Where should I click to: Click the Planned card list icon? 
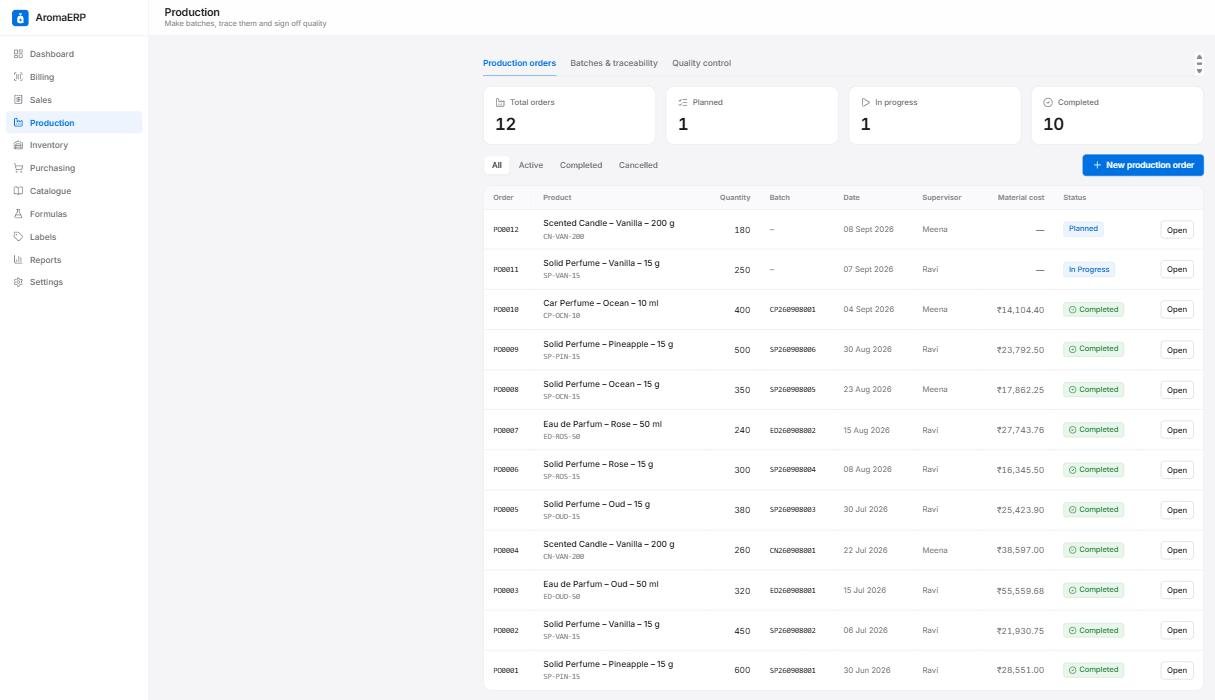click(x=683, y=102)
